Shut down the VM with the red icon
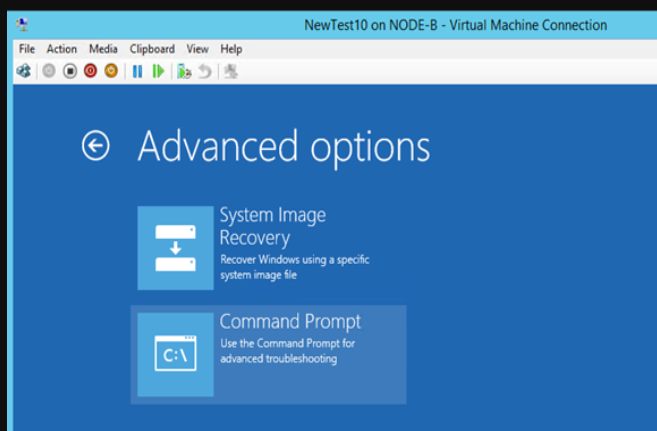Viewport: 657px width, 431px height. [91, 71]
